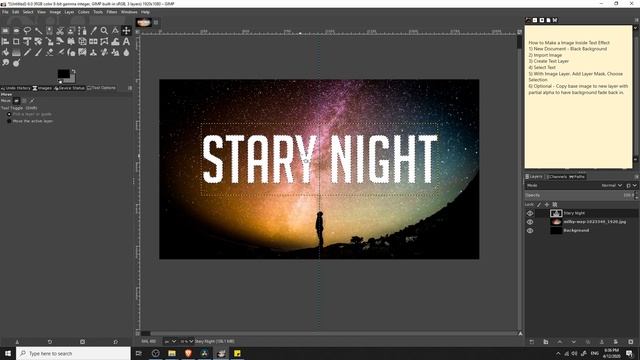This screenshot has width=640, height=360.
Task: Open the Layer menu
Action: 69,12
